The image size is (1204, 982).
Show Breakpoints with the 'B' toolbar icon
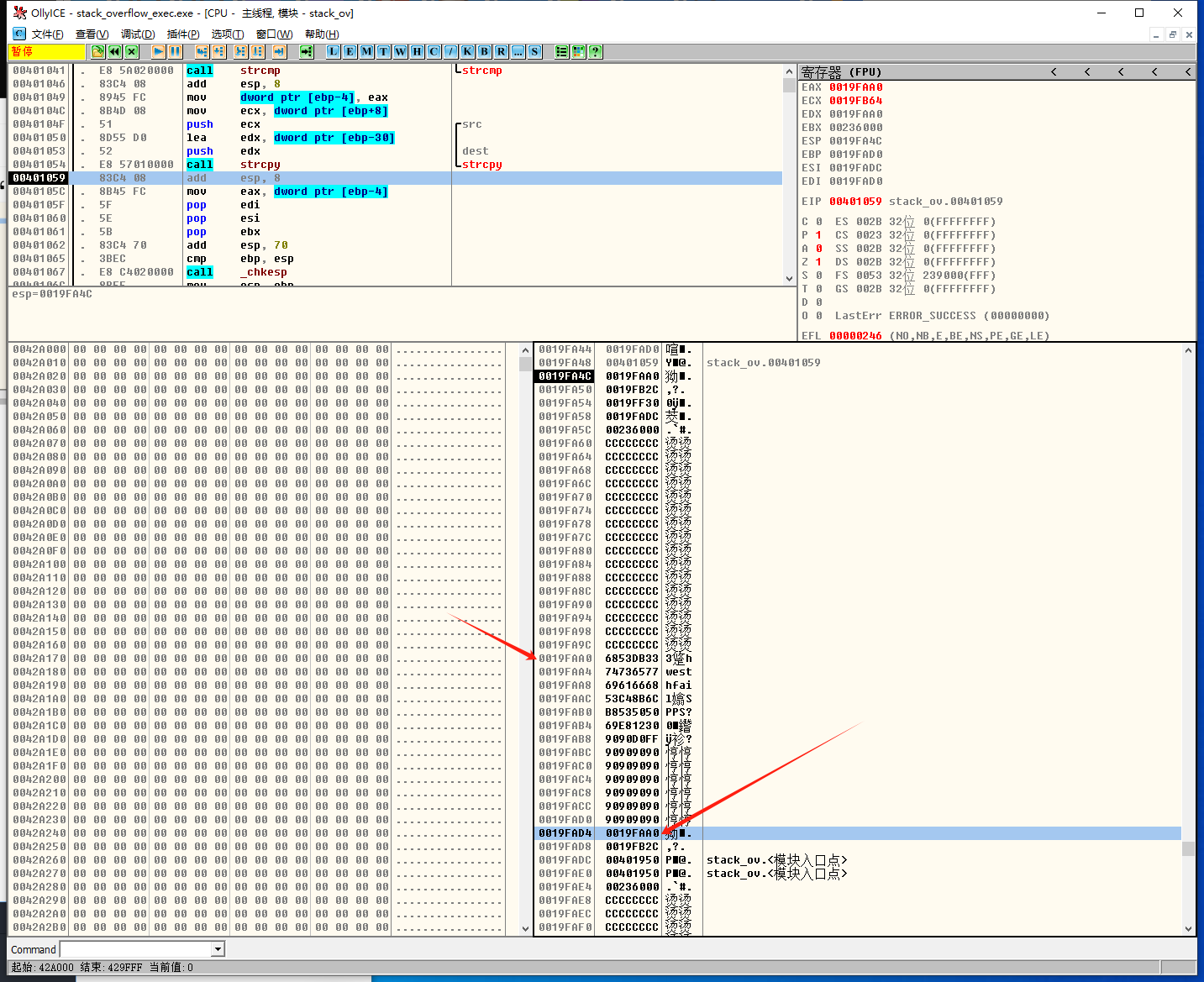coord(485,52)
